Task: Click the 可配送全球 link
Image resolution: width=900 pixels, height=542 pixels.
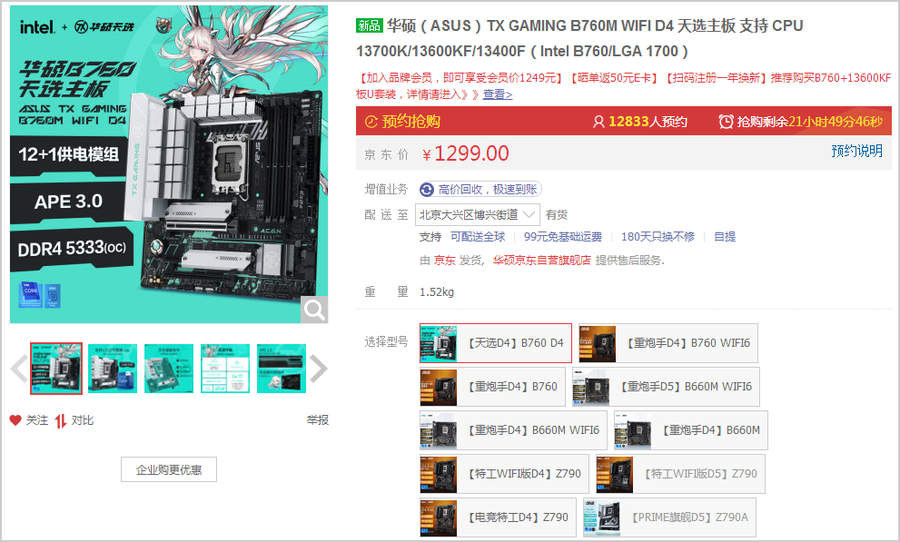Action: click(478, 237)
